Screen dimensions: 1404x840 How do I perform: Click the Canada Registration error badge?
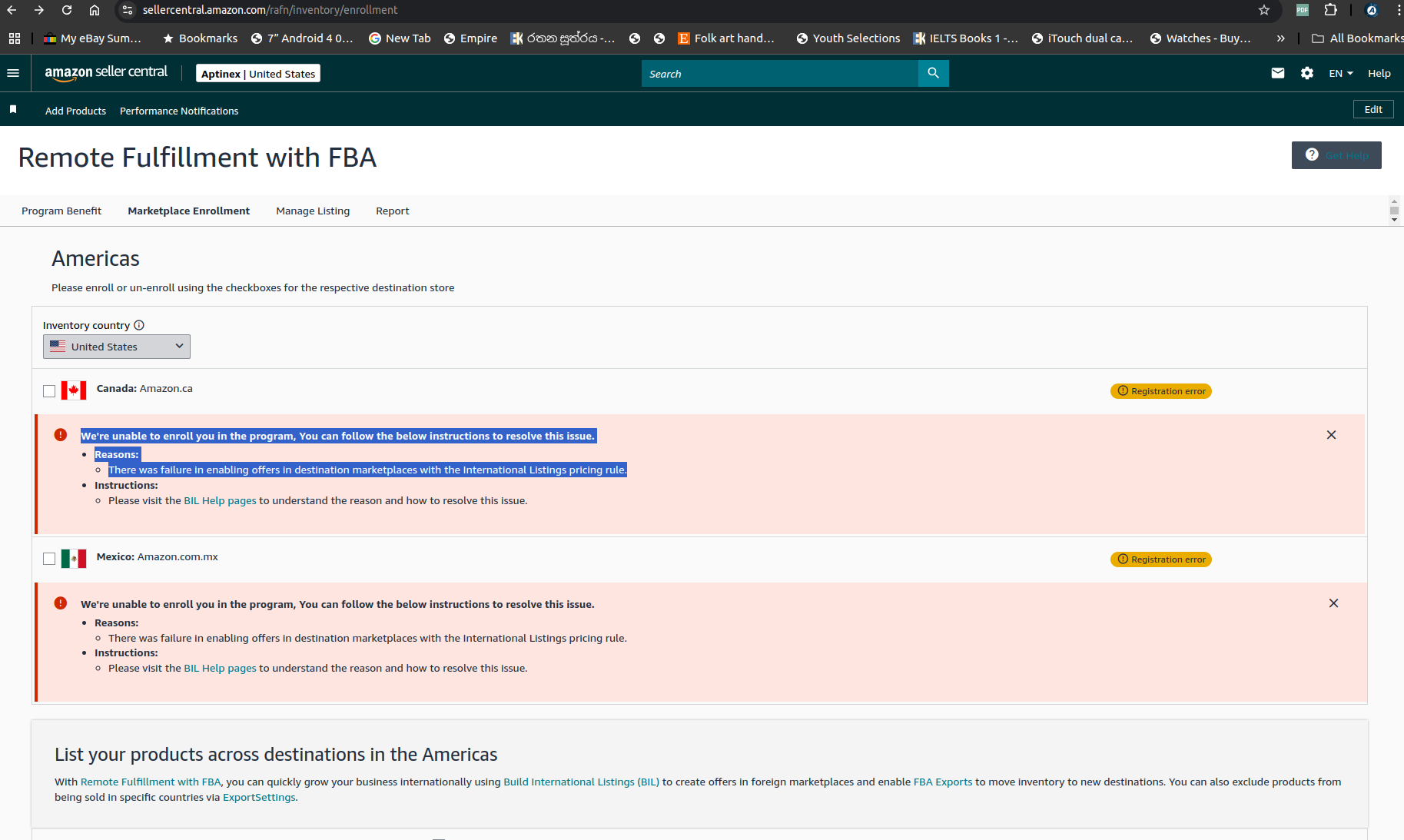point(1160,391)
